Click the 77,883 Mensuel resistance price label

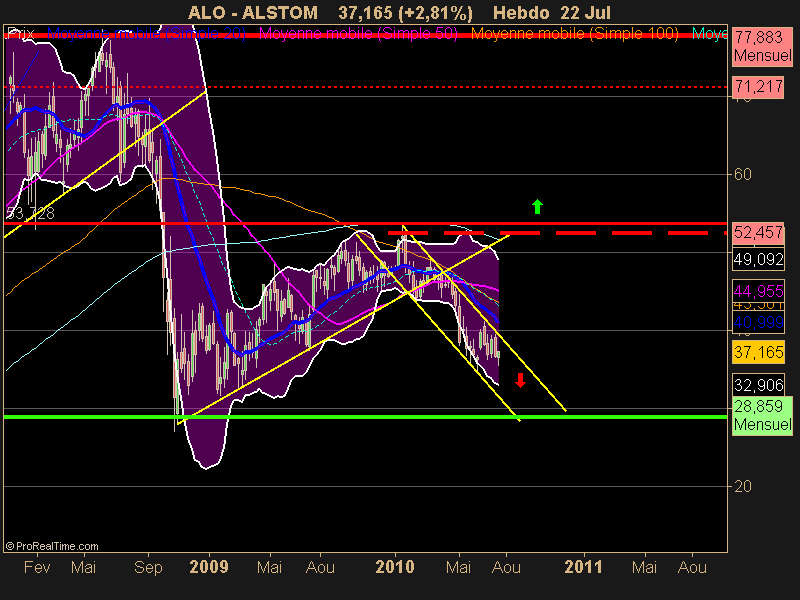763,46
